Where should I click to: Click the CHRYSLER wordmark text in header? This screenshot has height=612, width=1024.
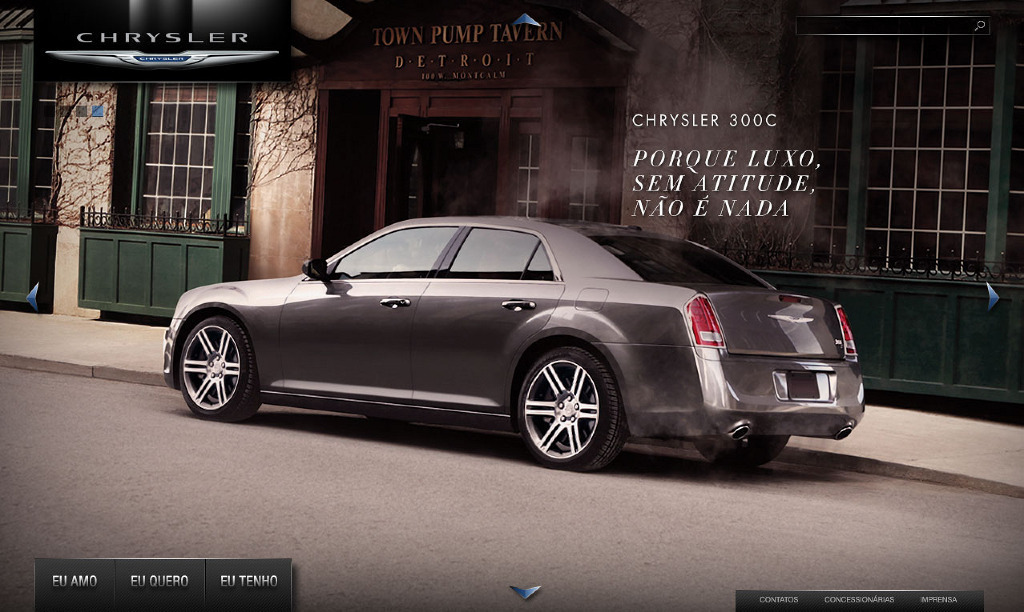click(x=162, y=37)
